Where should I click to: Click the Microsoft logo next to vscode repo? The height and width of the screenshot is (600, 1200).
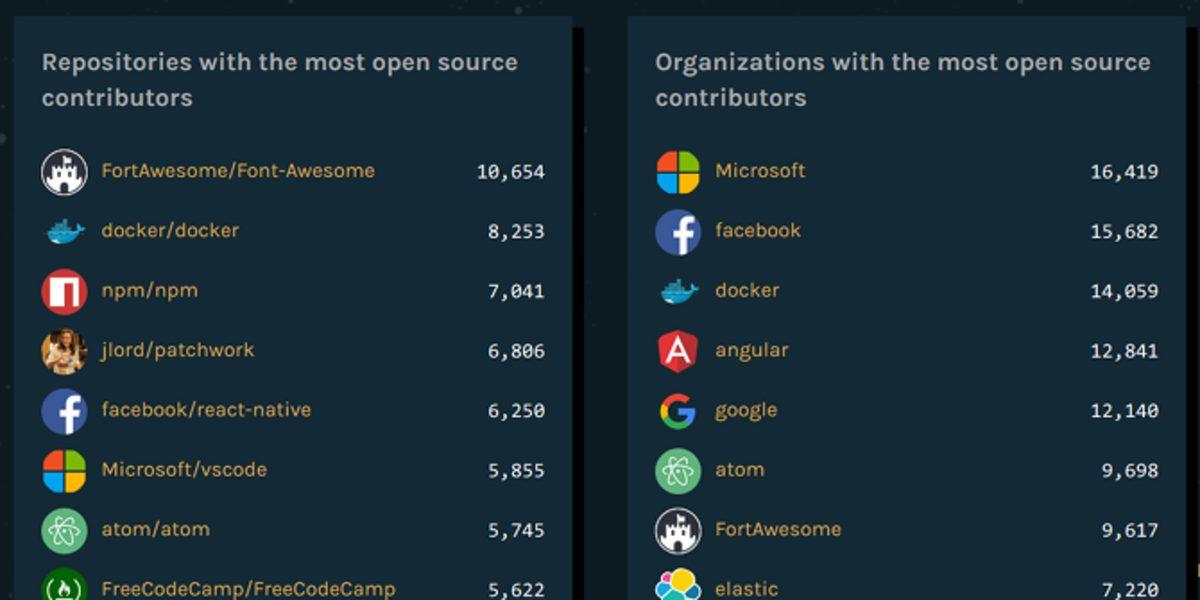(x=64, y=471)
